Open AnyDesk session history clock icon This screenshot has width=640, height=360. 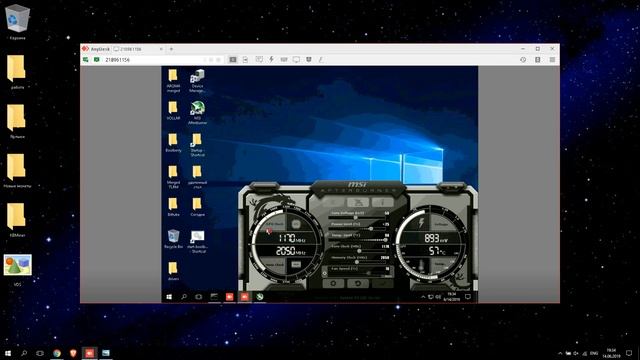coord(523,60)
